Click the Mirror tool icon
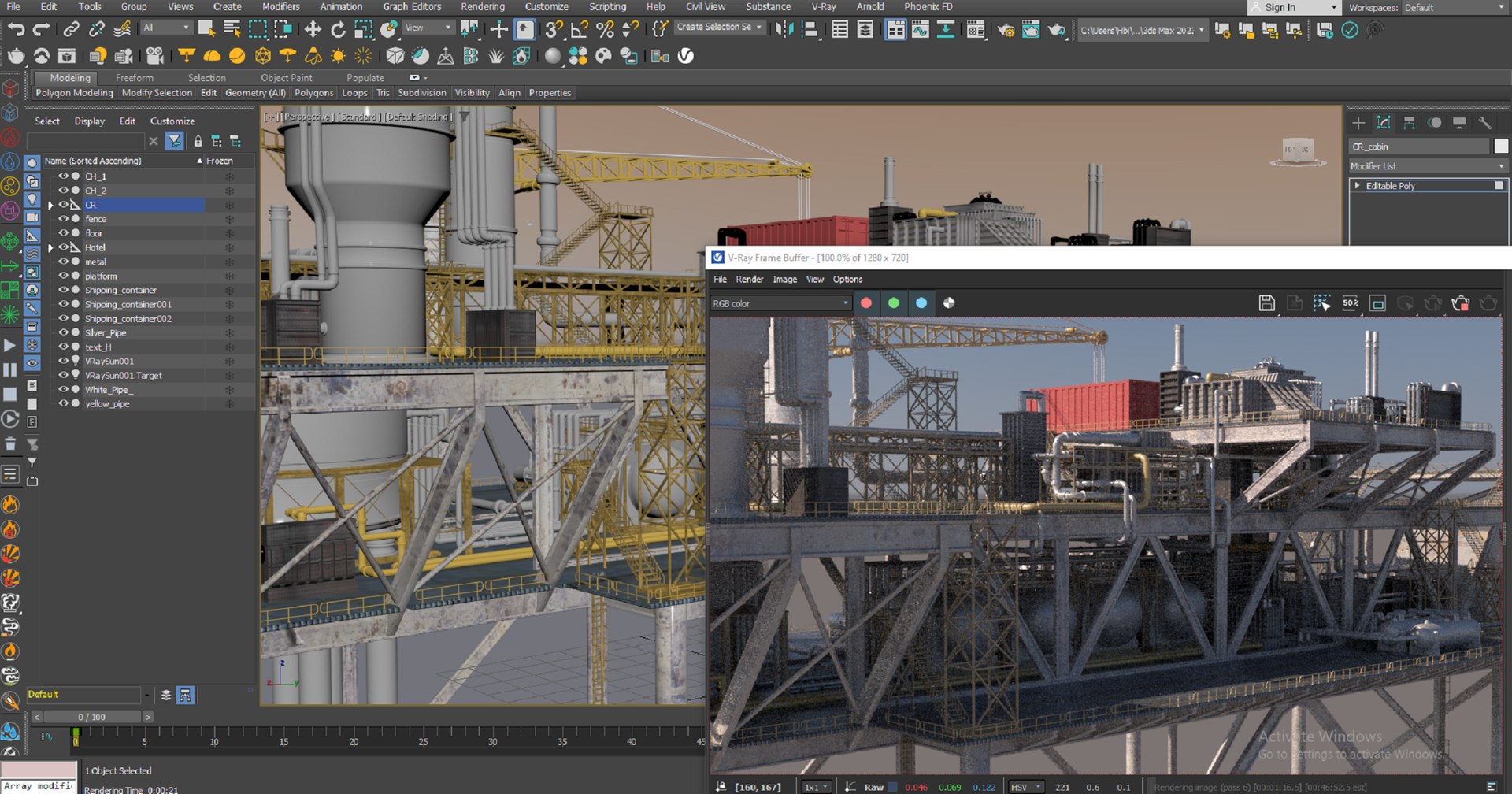 point(784,30)
